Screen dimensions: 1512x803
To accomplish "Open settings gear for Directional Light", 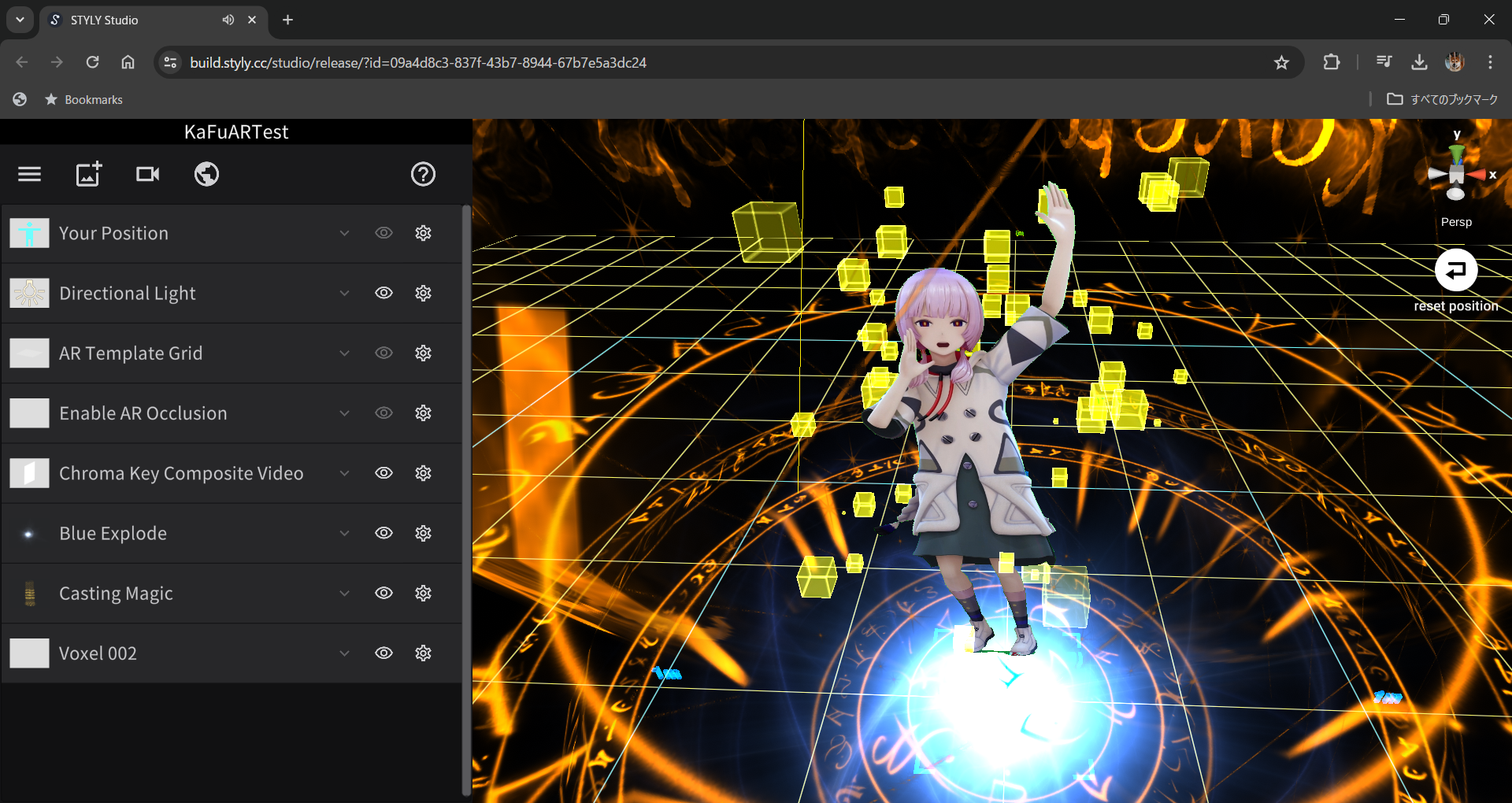I will pyautogui.click(x=424, y=293).
